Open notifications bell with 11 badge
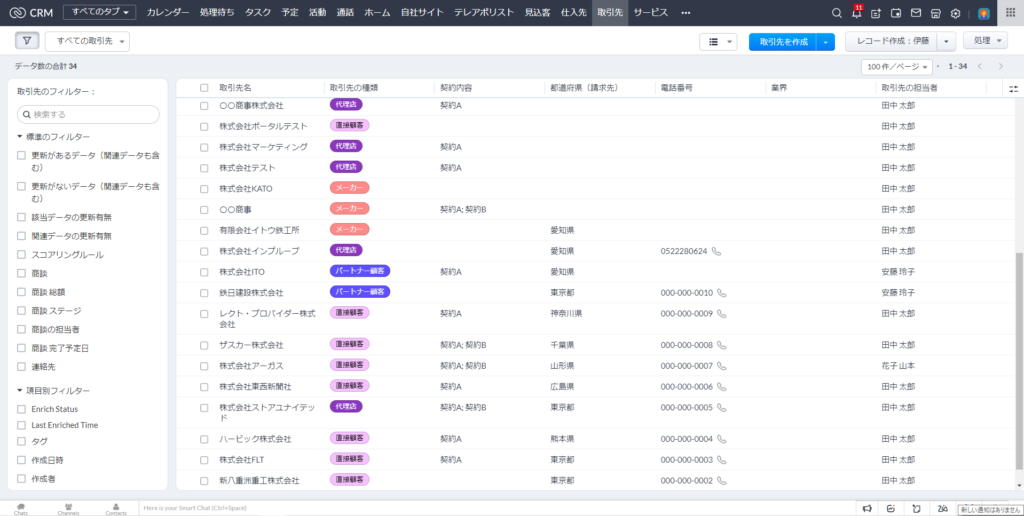This screenshot has width=1024, height=516. coord(856,13)
